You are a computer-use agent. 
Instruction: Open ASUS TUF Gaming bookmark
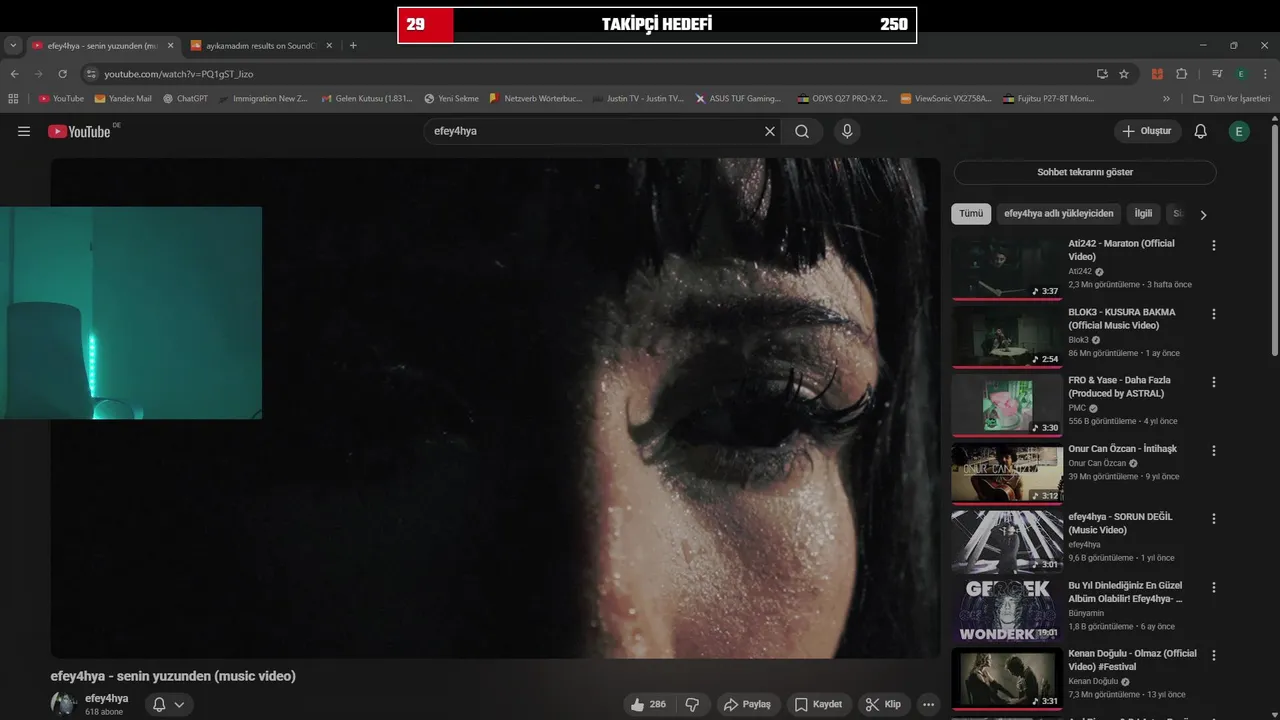pos(739,99)
